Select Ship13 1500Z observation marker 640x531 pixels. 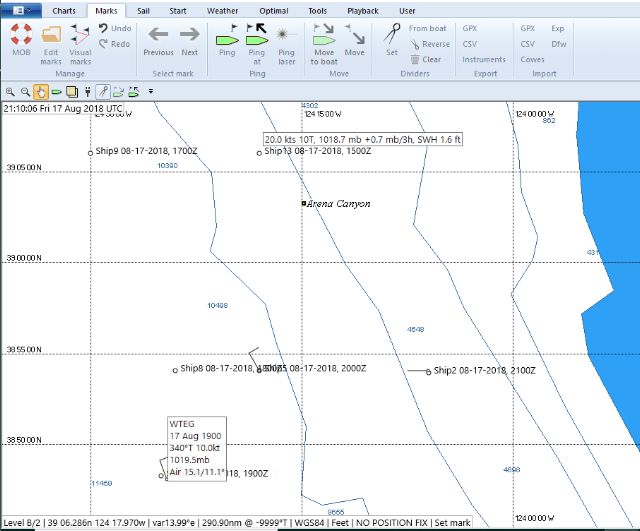coord(259,153)
